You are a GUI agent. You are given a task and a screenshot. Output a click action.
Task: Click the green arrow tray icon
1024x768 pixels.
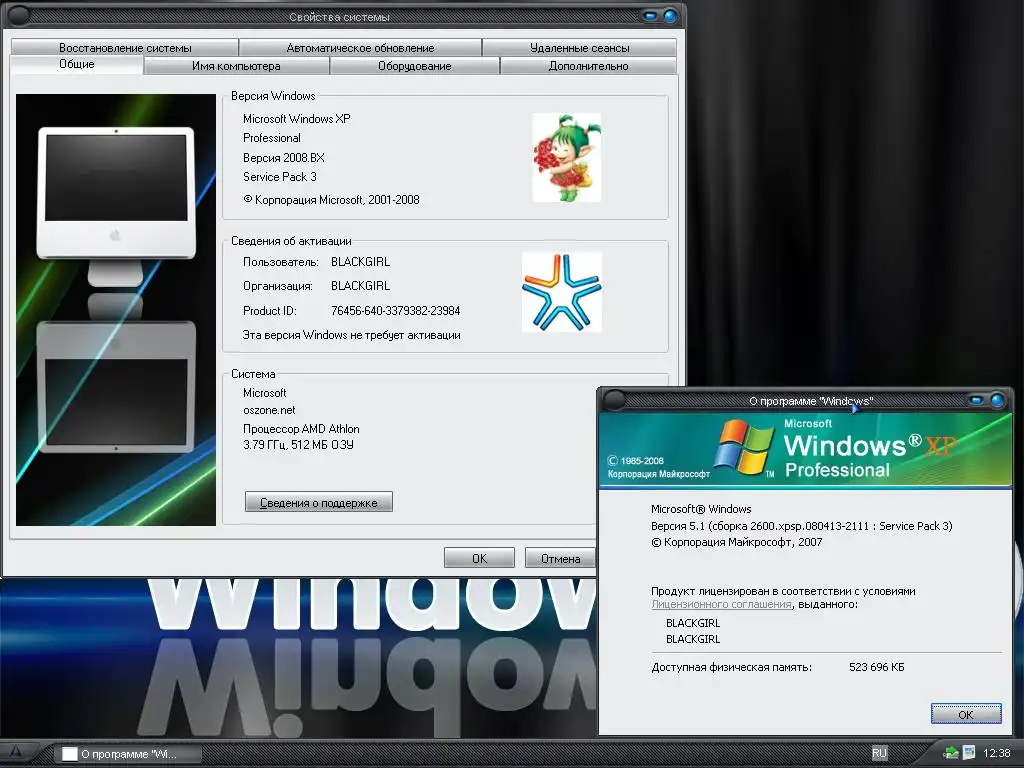[952, 754]
